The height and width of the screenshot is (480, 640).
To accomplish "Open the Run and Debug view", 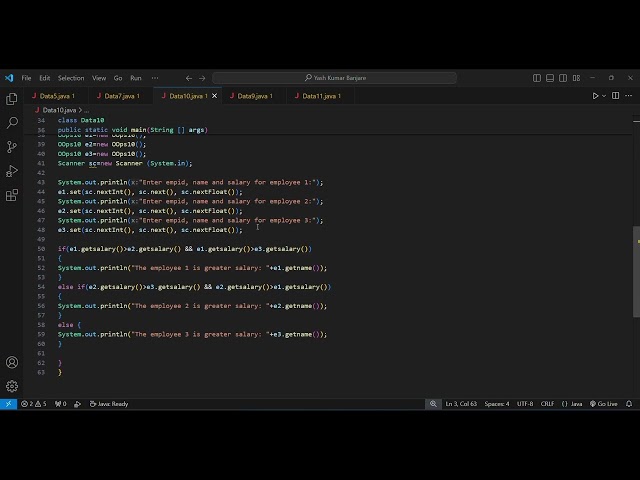I will tap(12, 171).
